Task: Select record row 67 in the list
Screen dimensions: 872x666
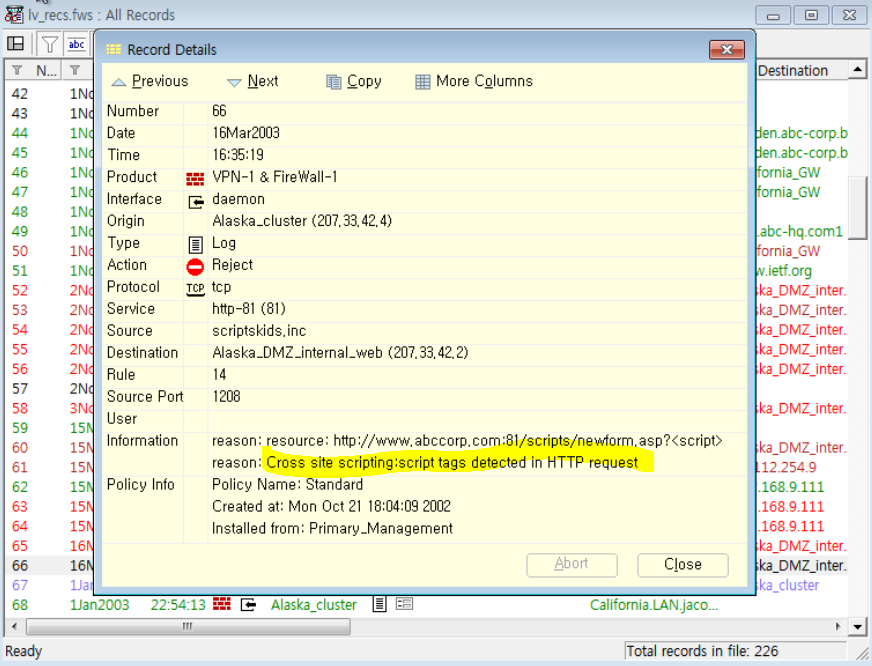Action: click(x=50, y=585)
